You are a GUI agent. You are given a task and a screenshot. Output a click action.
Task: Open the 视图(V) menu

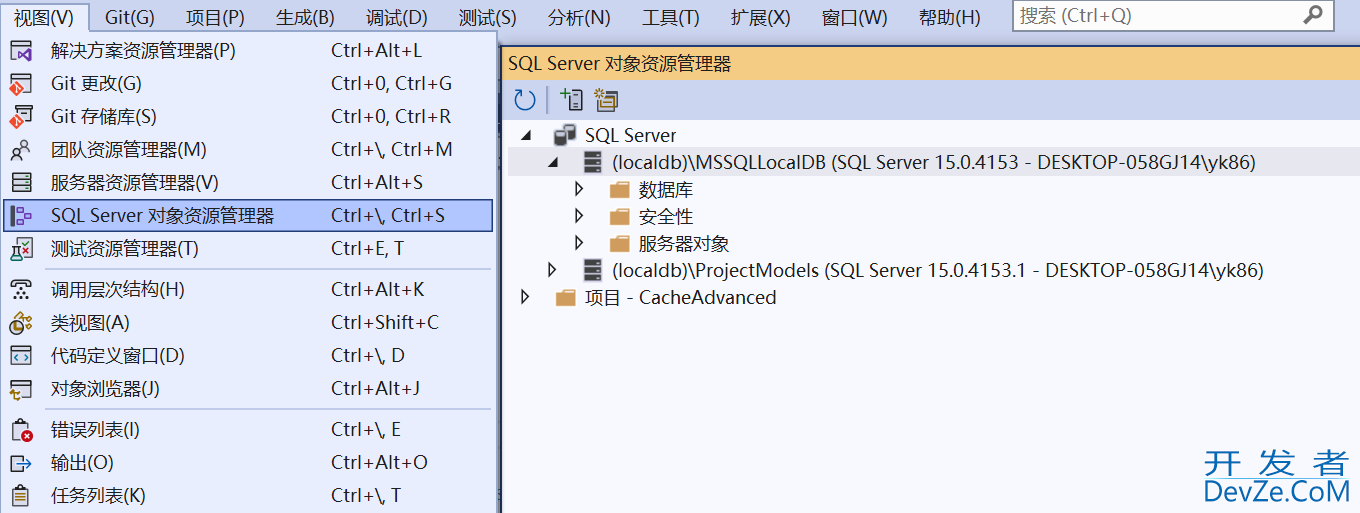(44, 17)
